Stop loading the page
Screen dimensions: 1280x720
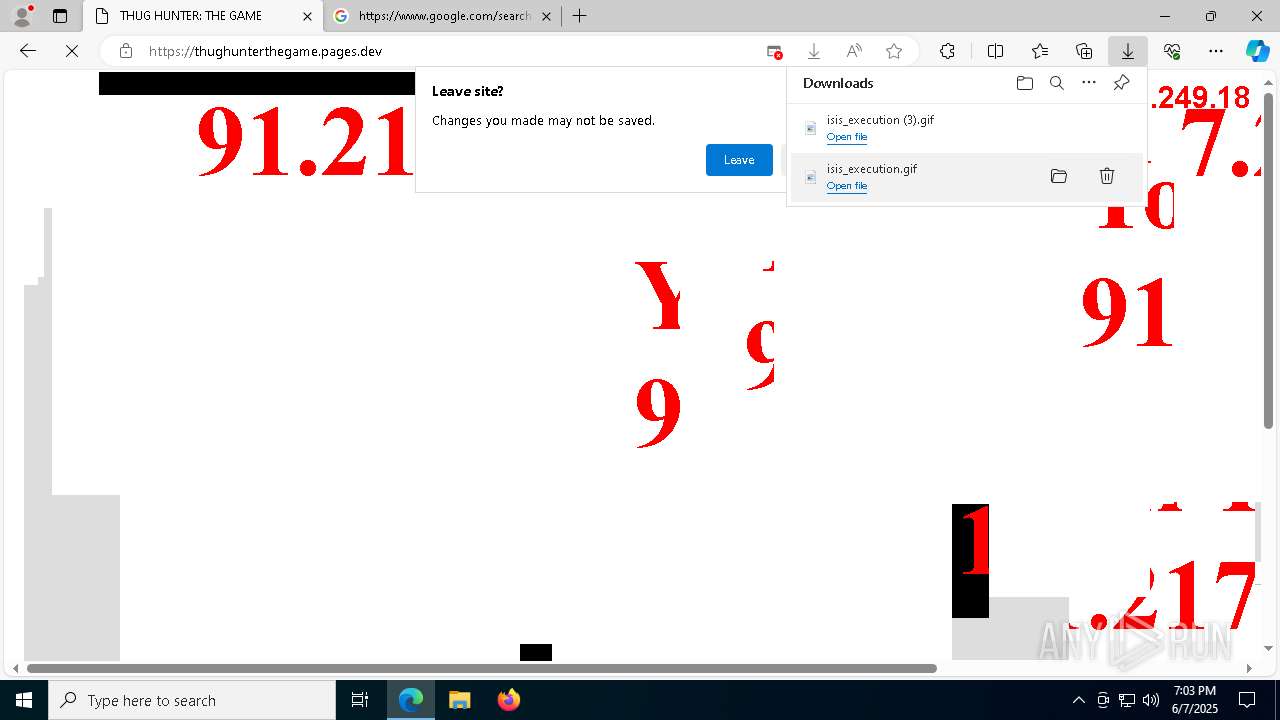tap(72, 51)
